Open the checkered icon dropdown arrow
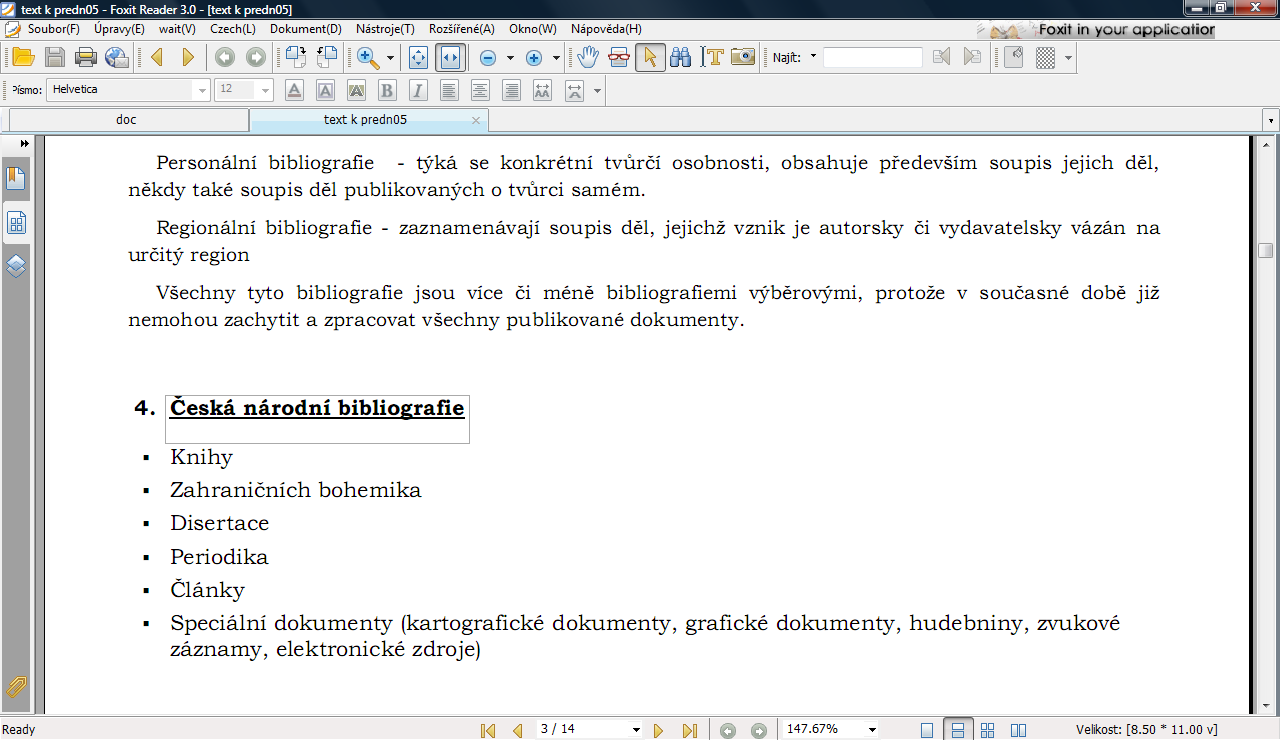Viewport: 1280px width, 740px height. click(x=1069, y=58)
